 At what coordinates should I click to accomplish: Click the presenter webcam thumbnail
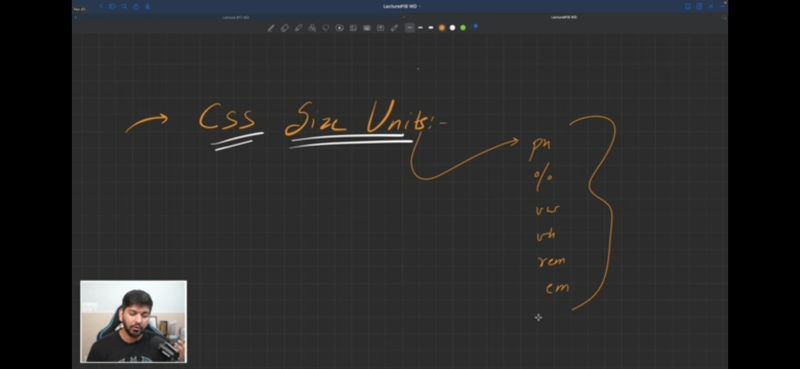(134, 322)
